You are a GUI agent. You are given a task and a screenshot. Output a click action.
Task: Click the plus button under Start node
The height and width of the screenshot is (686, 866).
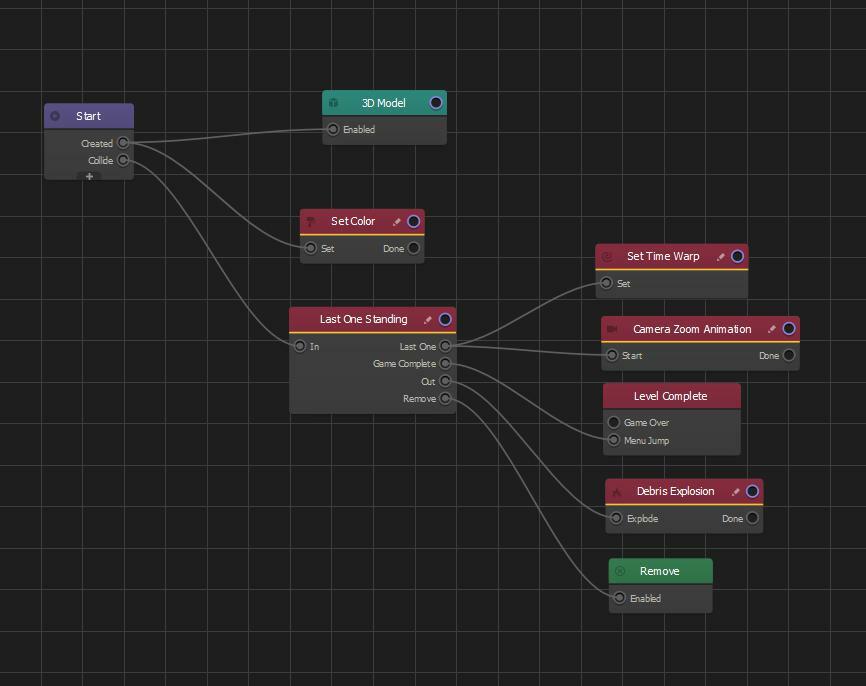pos(89,176)
